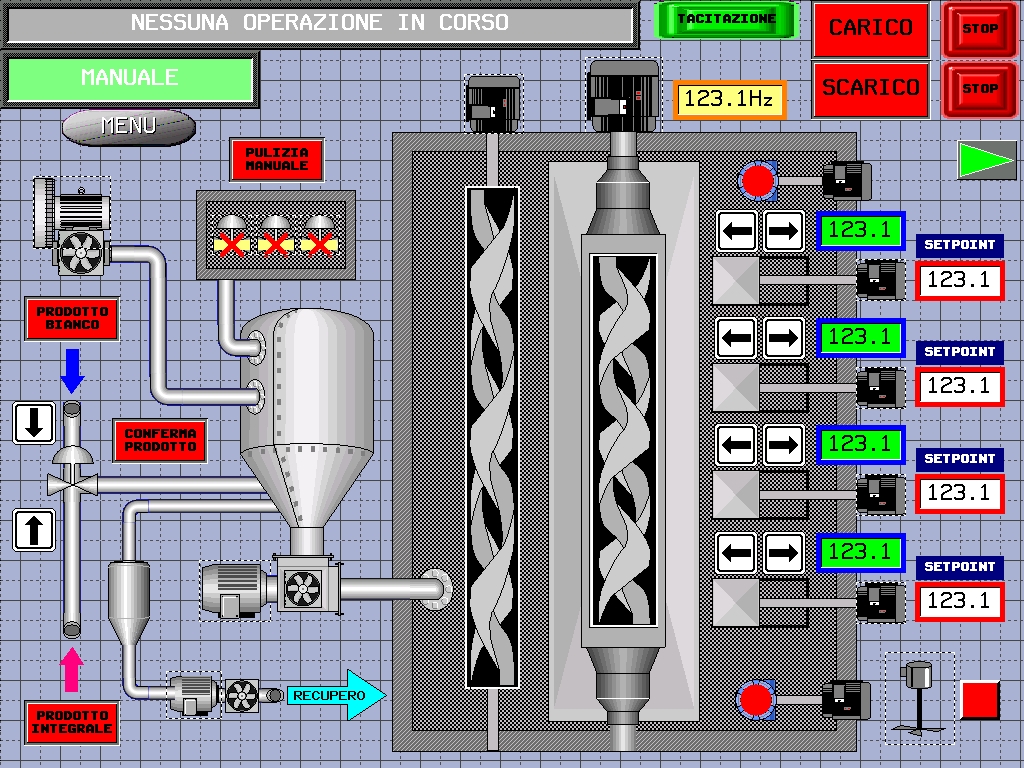
Task: Toggle the MANUALE mode indicator
Action: click(130, 78)
